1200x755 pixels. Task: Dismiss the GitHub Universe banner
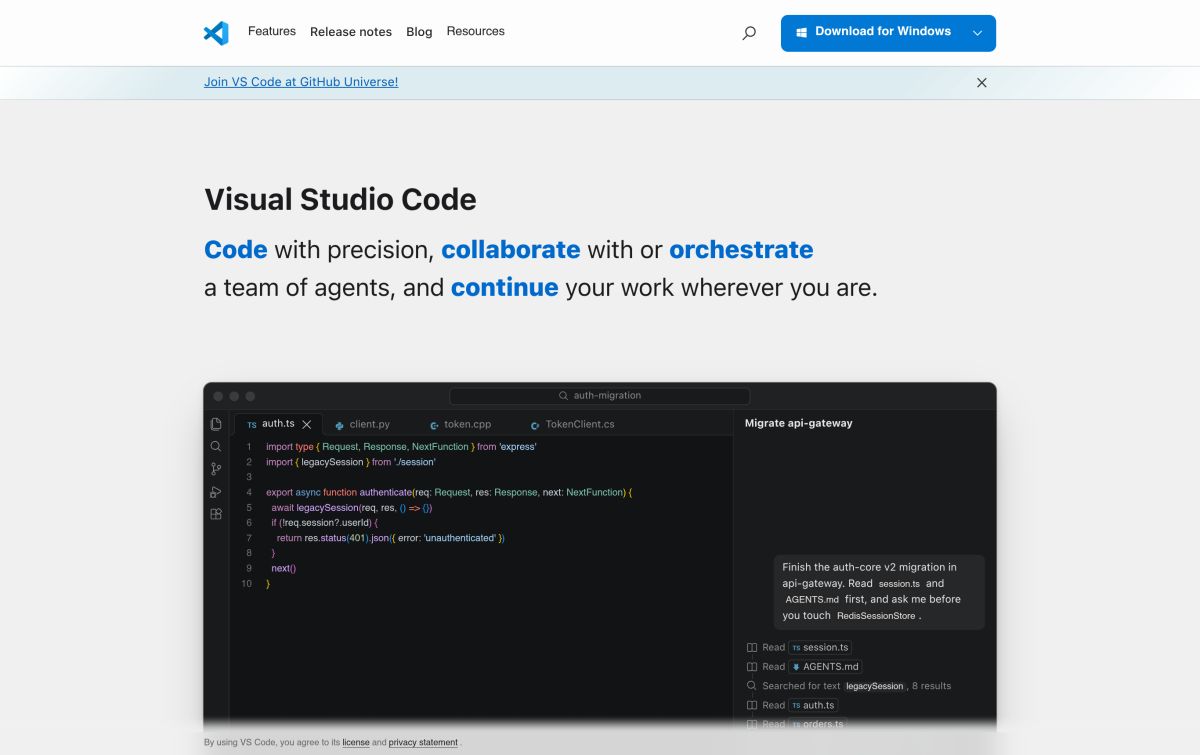click(982, 83)
